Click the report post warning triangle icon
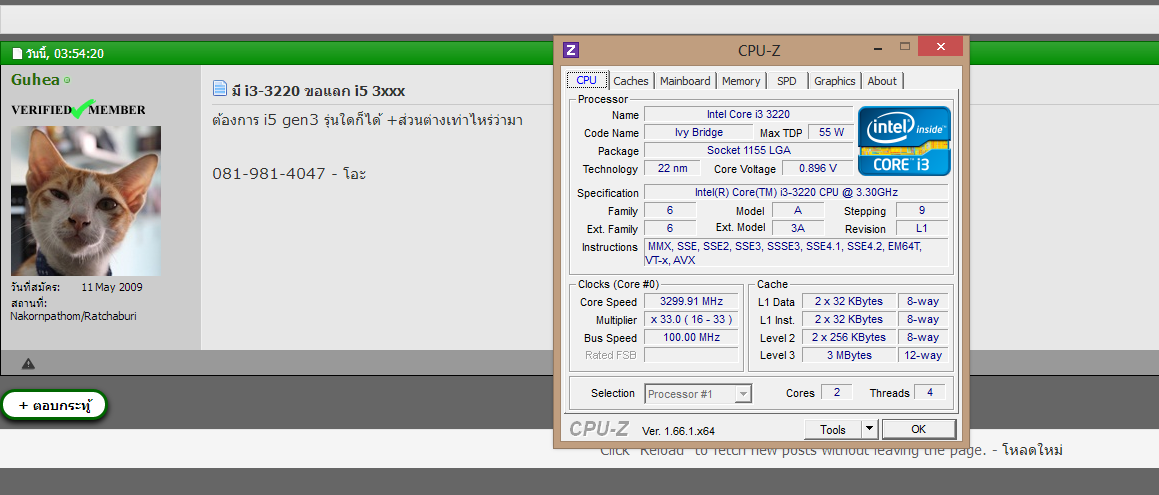The width and height of the screenshot is (1159, 495). 28,363
